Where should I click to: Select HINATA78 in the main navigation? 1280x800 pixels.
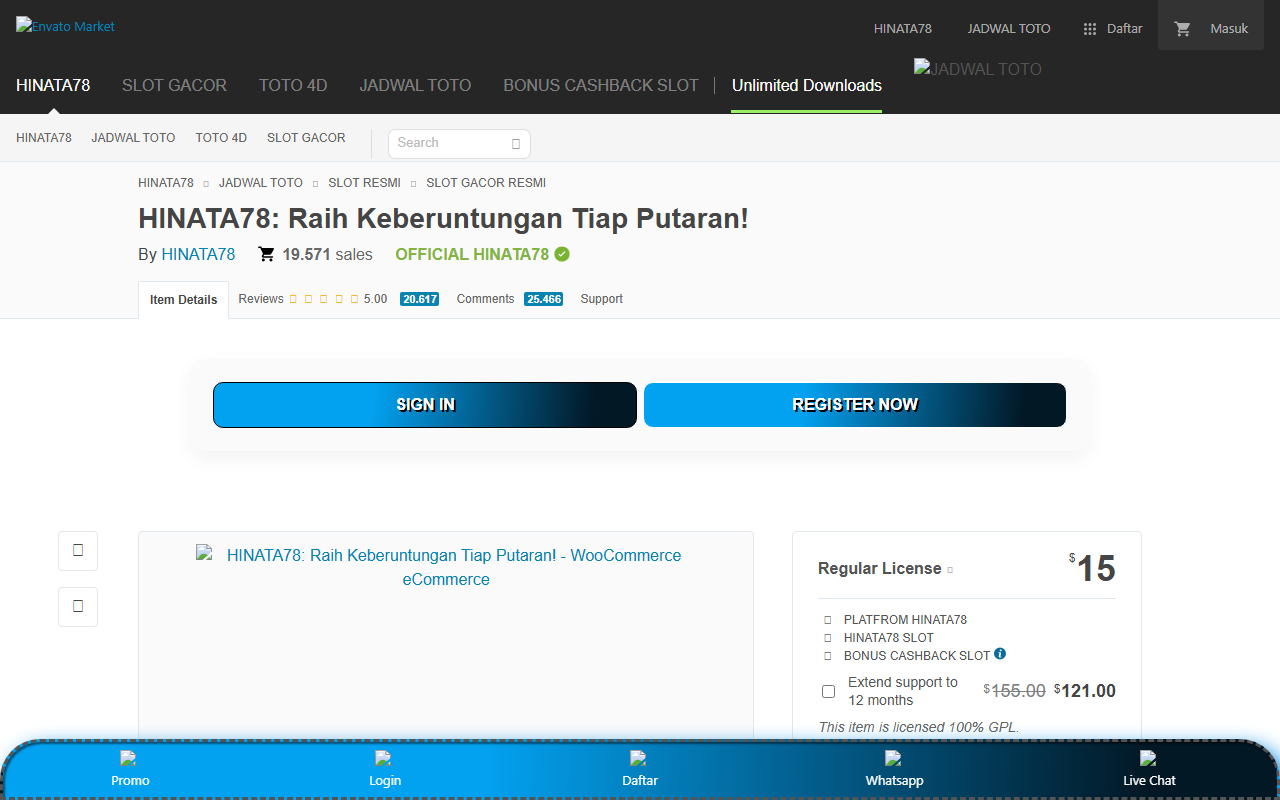(53, 85)
